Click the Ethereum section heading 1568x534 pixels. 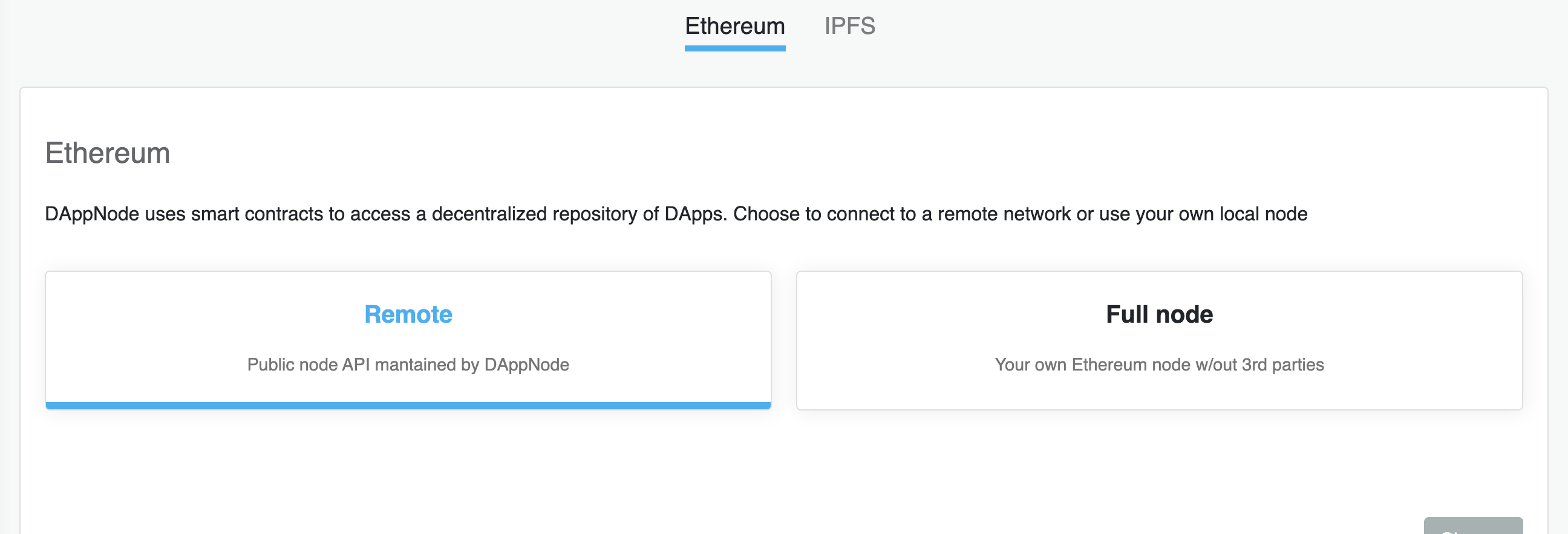pos(107,153)
